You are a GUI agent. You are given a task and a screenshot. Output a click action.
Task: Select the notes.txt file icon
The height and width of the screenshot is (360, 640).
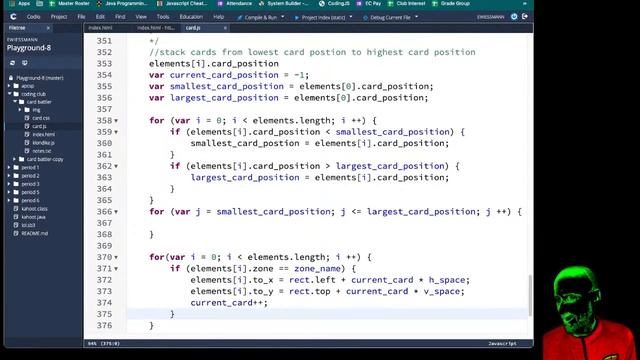pyautogui.click(x=27, y=151)
